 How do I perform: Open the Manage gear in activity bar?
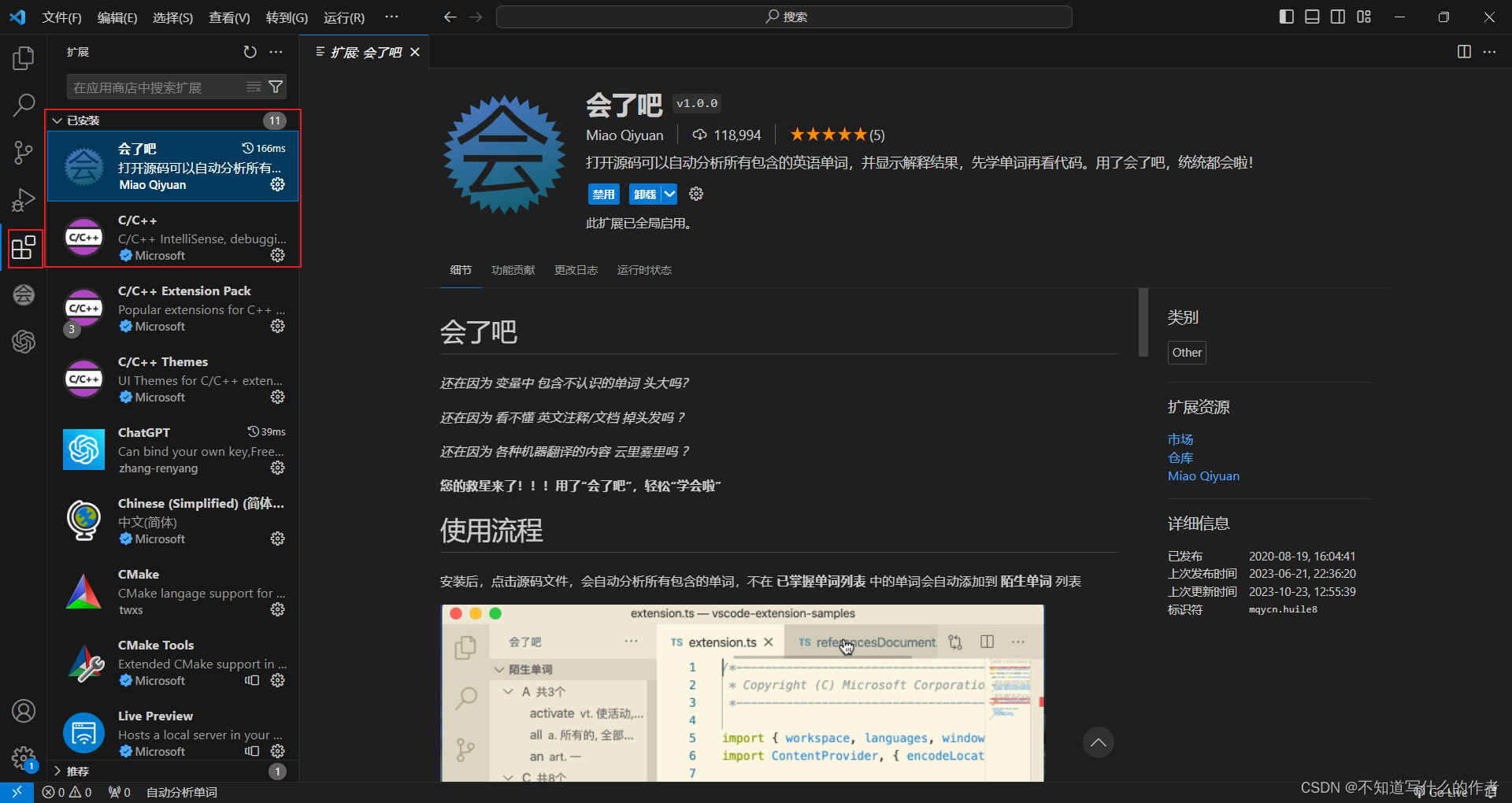click(x=24, y=758)
